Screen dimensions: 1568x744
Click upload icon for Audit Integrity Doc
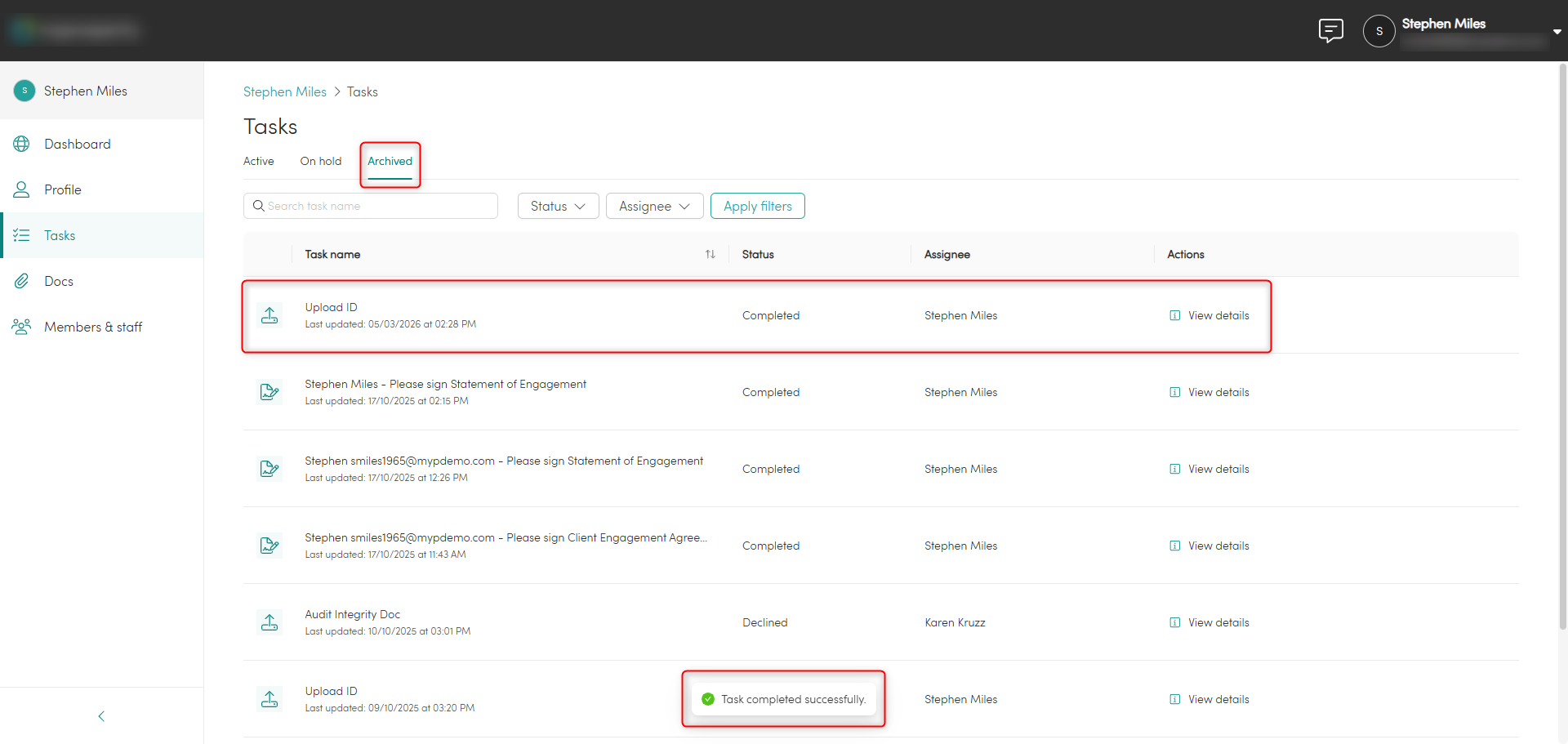(269, 622)
